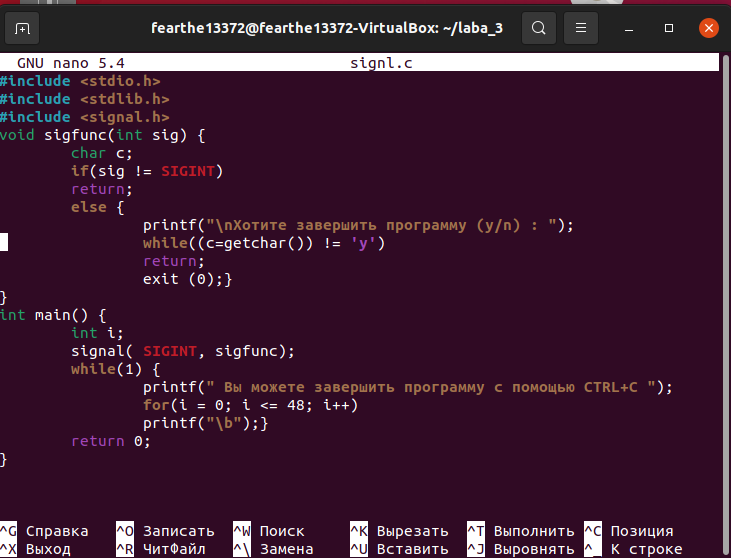Click the int main() { line
The image size is (731, 558).
tap(53, 315)
